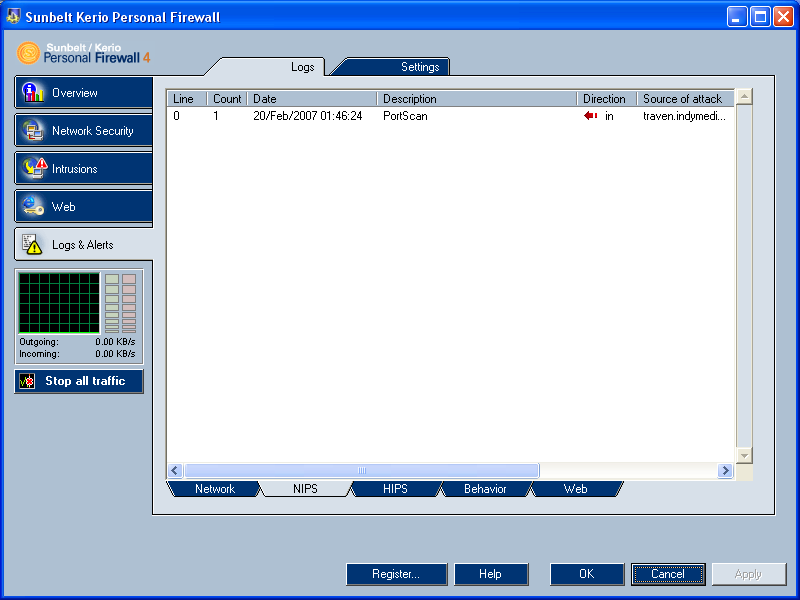Click the Stop all traffic icon
Image resolution: width=800 pixels, height=600 pixels.
[x=28, y=381]
